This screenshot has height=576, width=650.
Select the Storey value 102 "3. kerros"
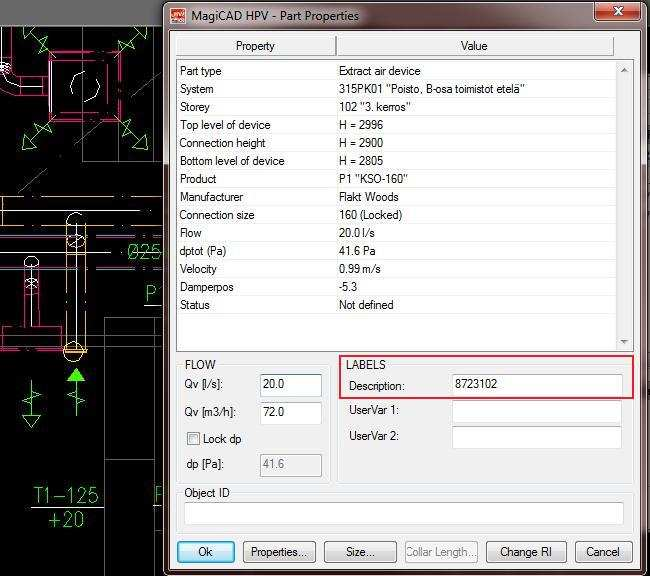[374, 107]
